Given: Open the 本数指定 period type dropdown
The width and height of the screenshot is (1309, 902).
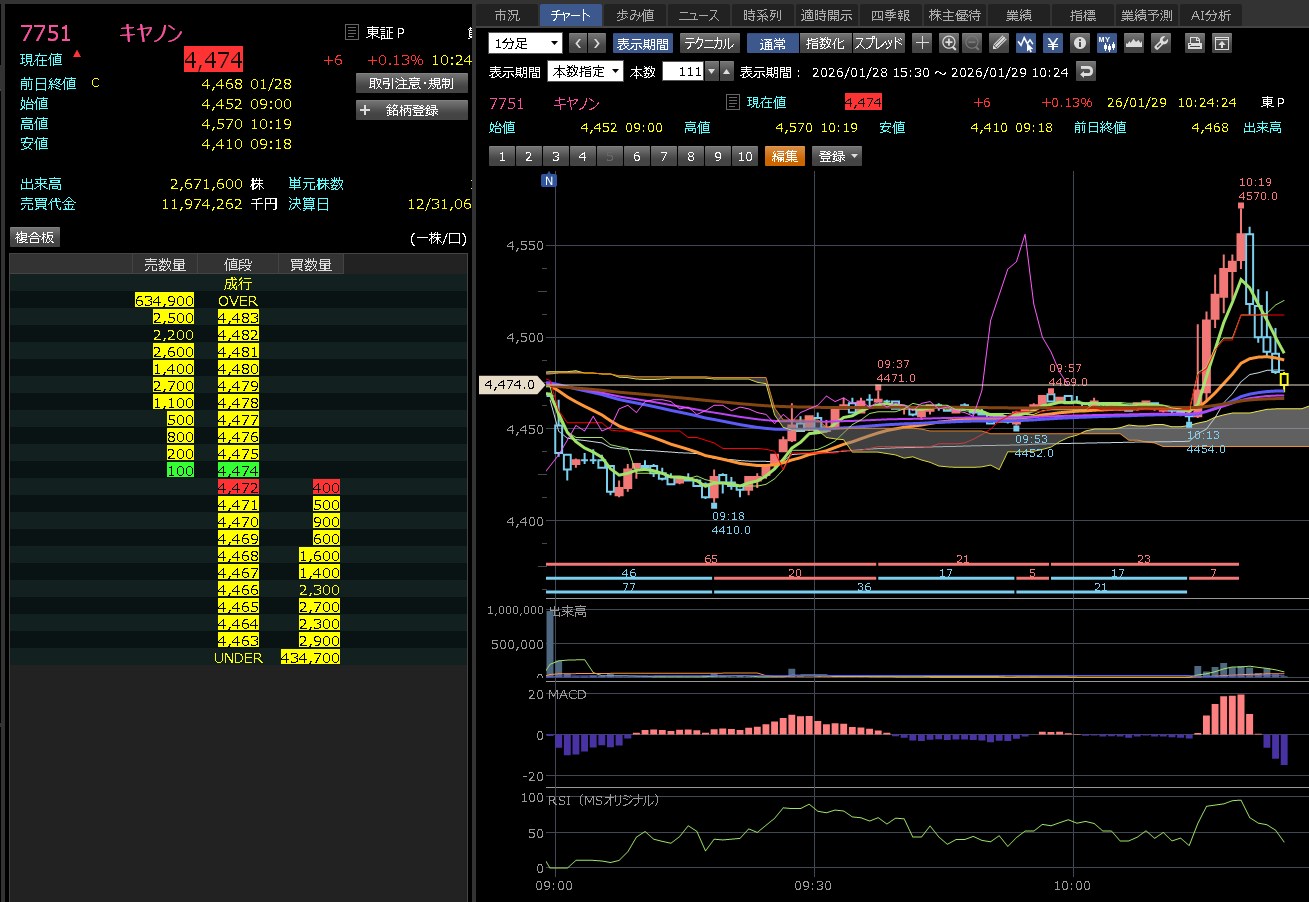Looking at the screenshot, I should click(x=586, y=71).
